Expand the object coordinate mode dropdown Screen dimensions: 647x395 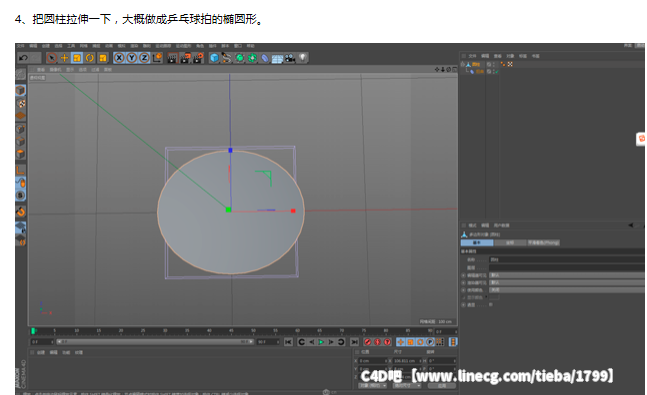pos(372,386)
